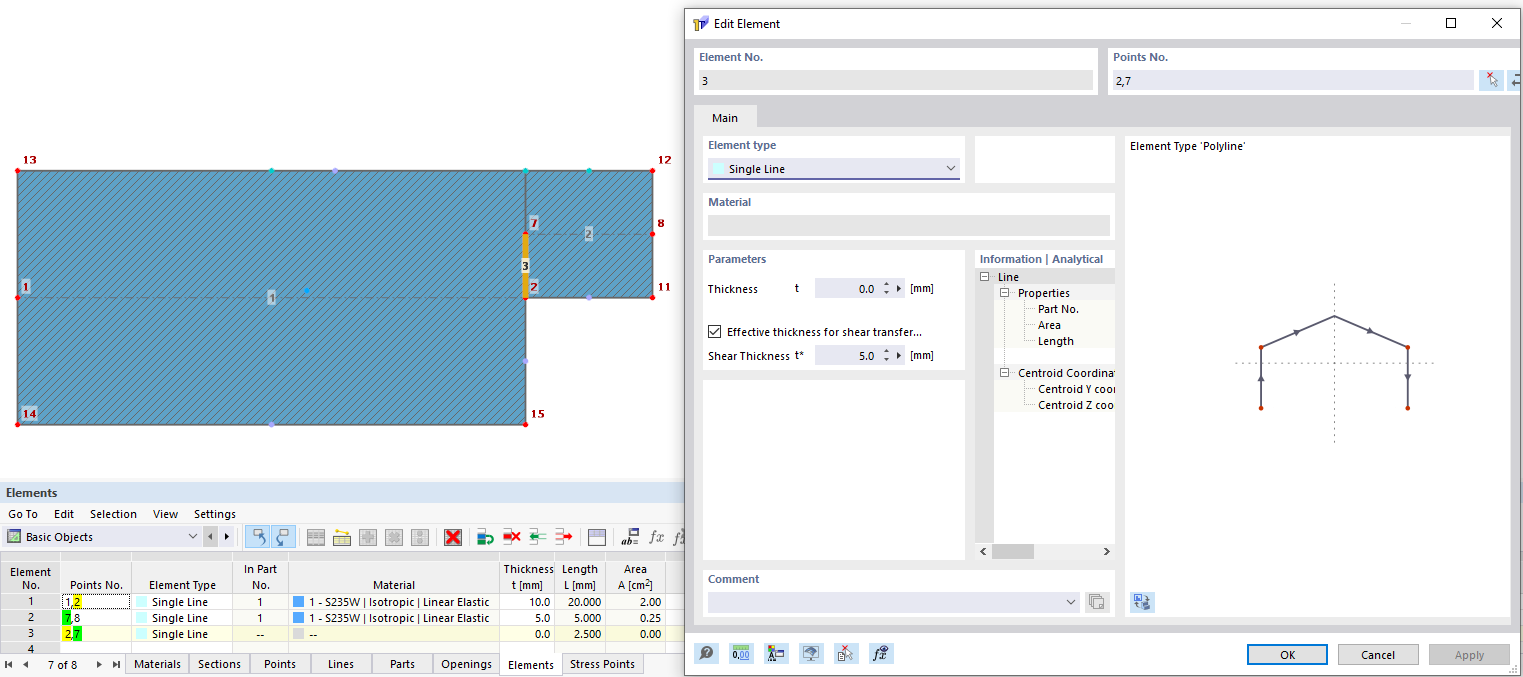Click the yellow table edit icon

[x=342, y=537]
